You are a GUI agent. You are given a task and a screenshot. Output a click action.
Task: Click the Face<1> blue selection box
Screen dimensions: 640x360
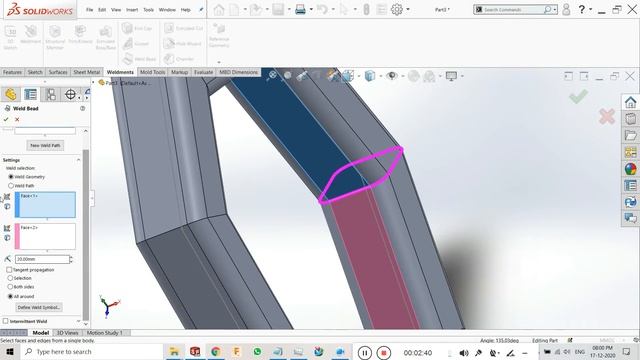click(45, 205)
